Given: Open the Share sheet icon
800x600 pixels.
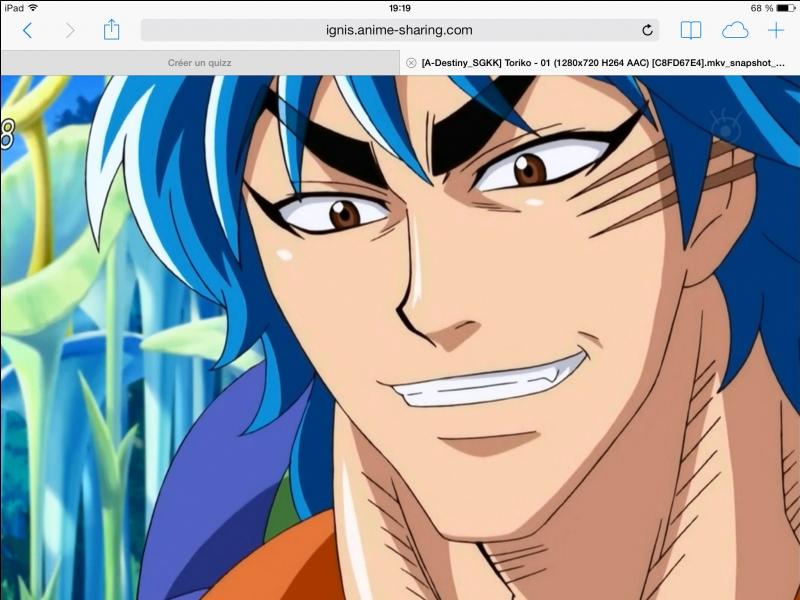Looking at the screenshot, I should coord(111,30).
